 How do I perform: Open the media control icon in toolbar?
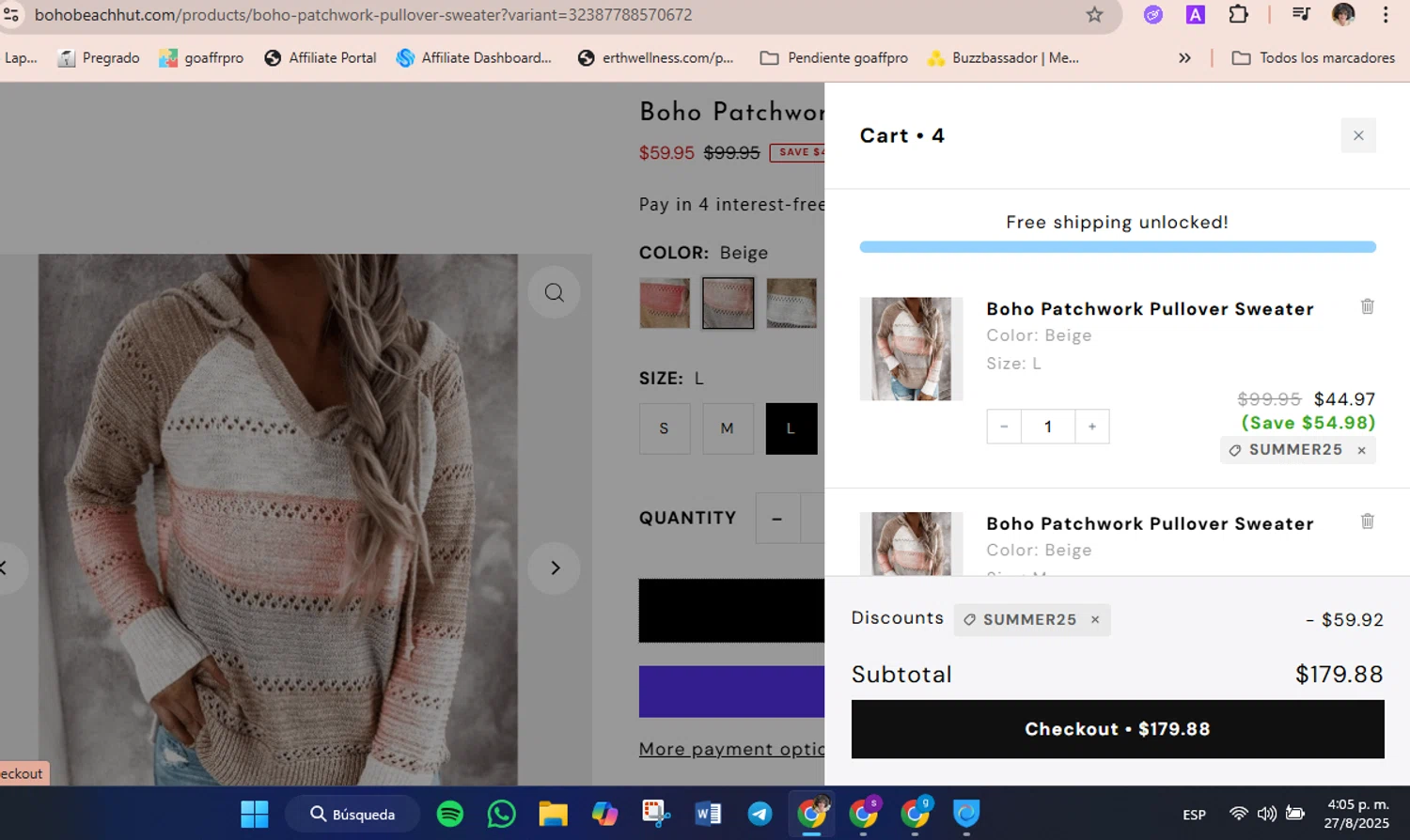tap(1301, 14)
